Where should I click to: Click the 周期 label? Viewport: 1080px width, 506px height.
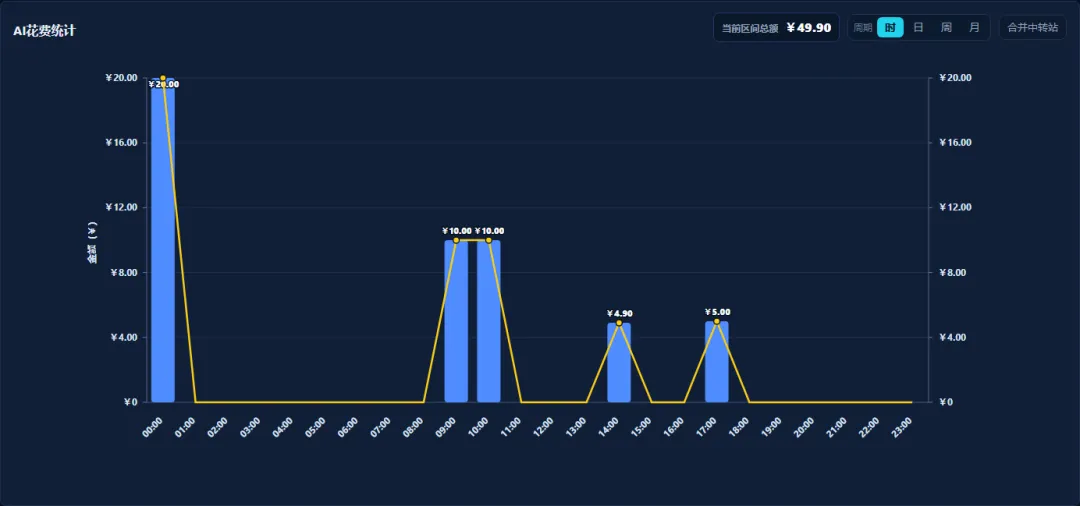tap(863, 28)
